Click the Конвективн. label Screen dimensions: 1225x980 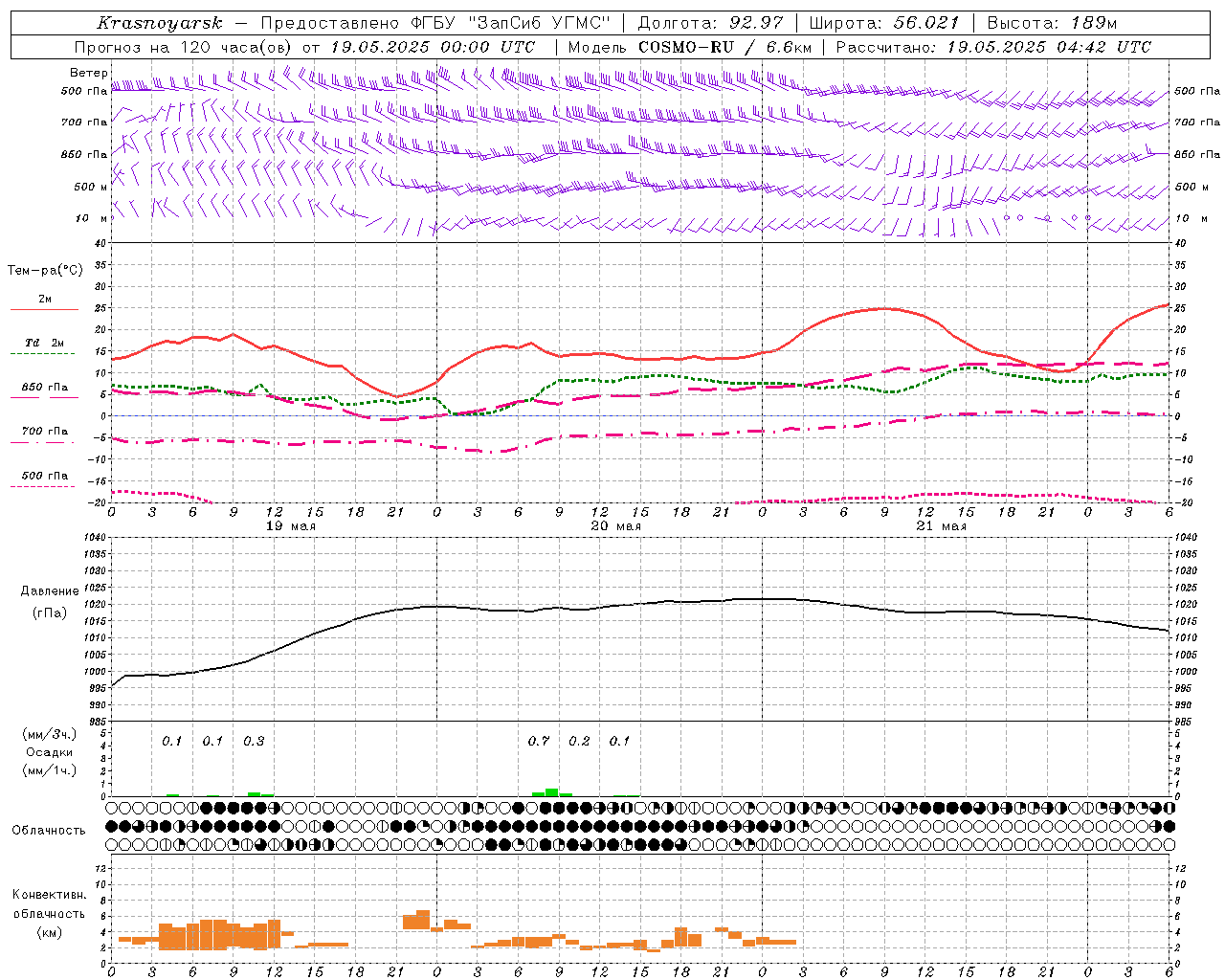tap(49, 895)
